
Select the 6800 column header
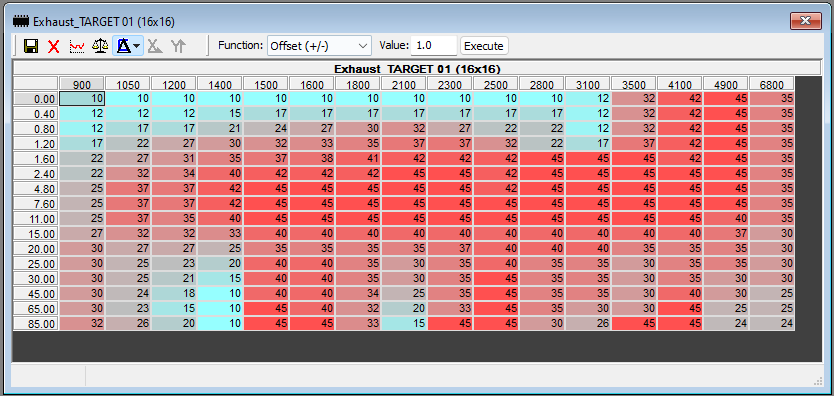772,84
